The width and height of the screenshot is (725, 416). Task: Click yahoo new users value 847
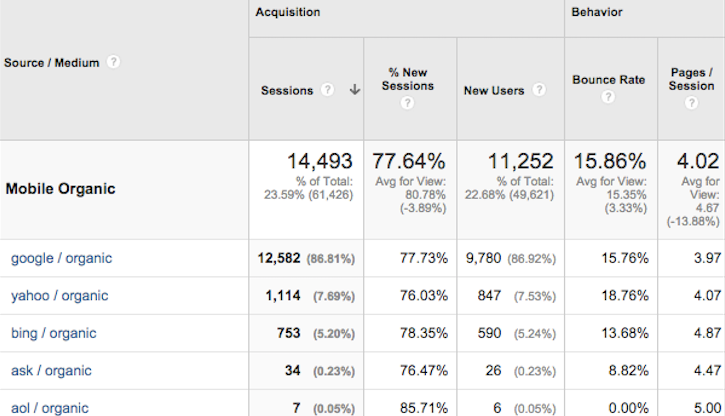489,295
